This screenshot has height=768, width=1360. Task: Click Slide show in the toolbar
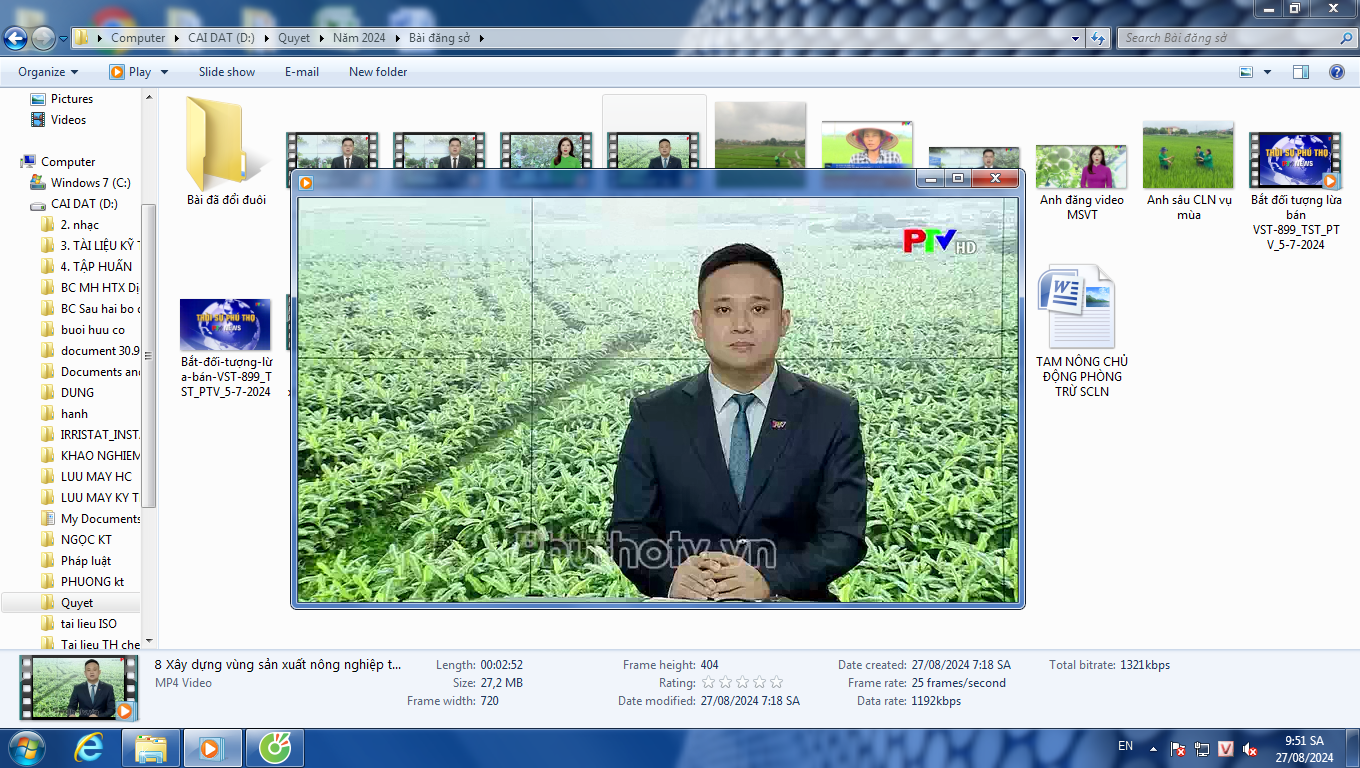click(226, 72)
